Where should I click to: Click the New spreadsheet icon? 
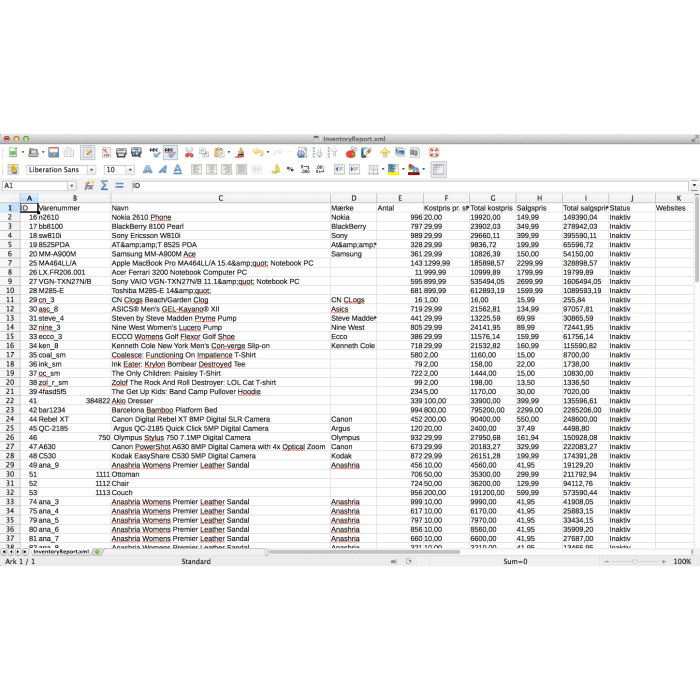(13, 153)
